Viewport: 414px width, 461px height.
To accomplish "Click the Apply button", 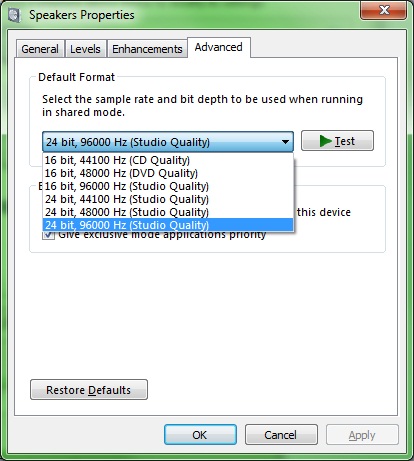I will click(362, 435).
